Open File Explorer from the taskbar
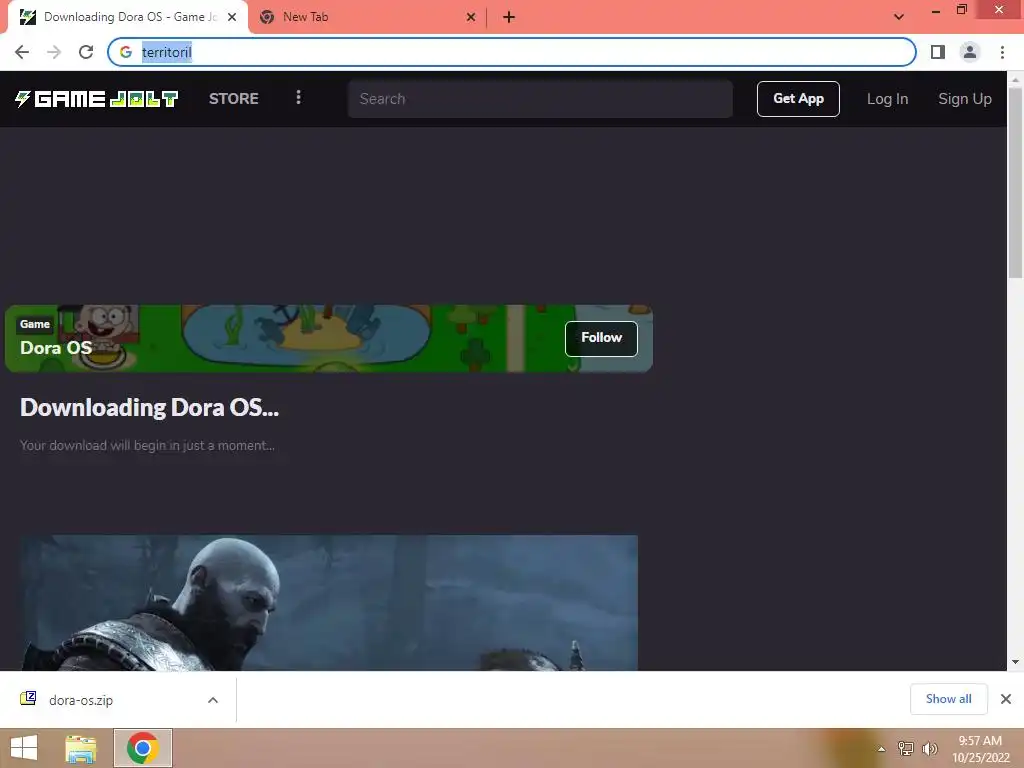This screenshot has height=768, width=1024. pyautogui.click(x=81, y=748)
